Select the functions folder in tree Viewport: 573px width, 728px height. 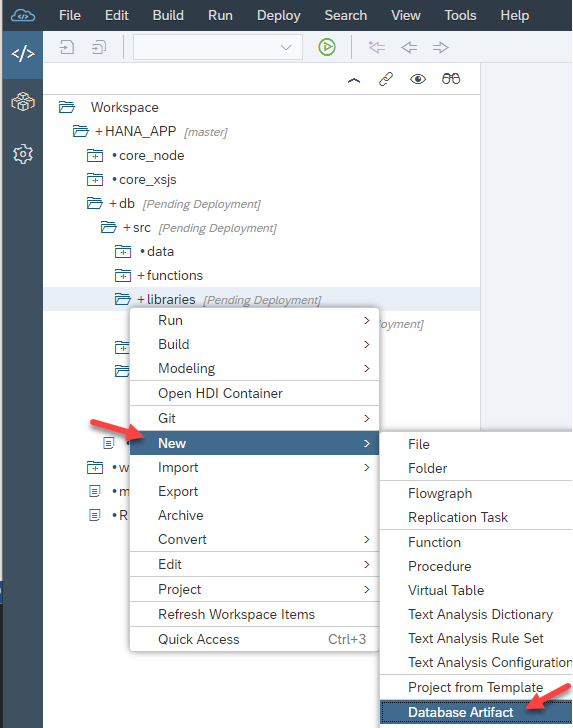point(175,275)
